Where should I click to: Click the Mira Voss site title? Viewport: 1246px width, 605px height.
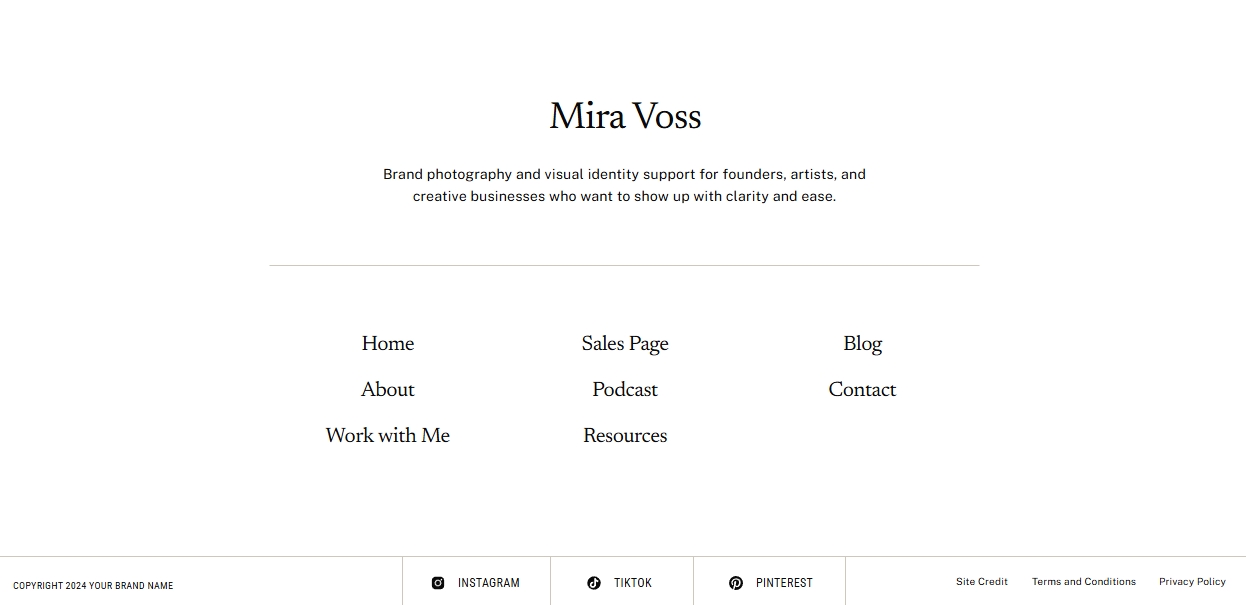[x=625, y=117]
